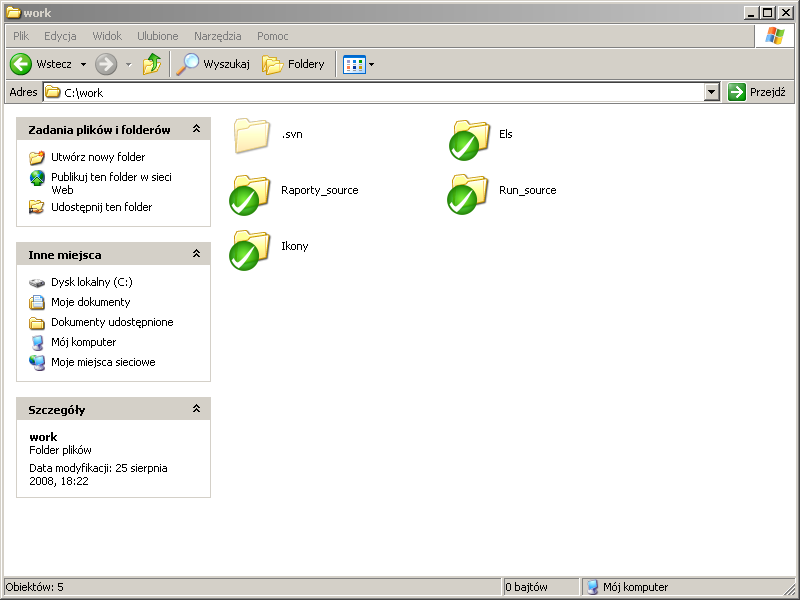Click the globe icon for Publikuj ten folder
This screenshot has height=600, width=800.
click(x=37, y=178)
